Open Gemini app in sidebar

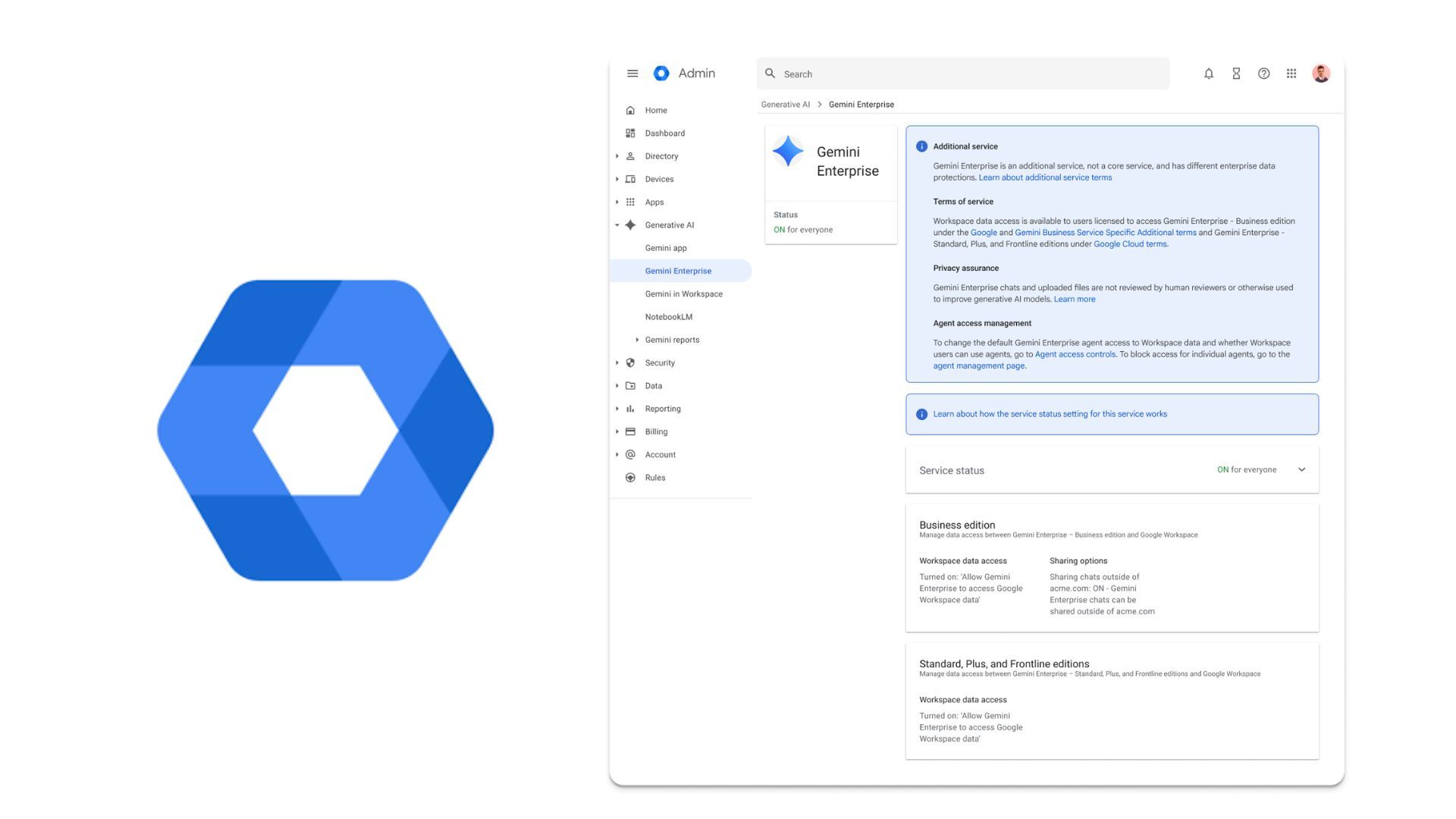666,248
